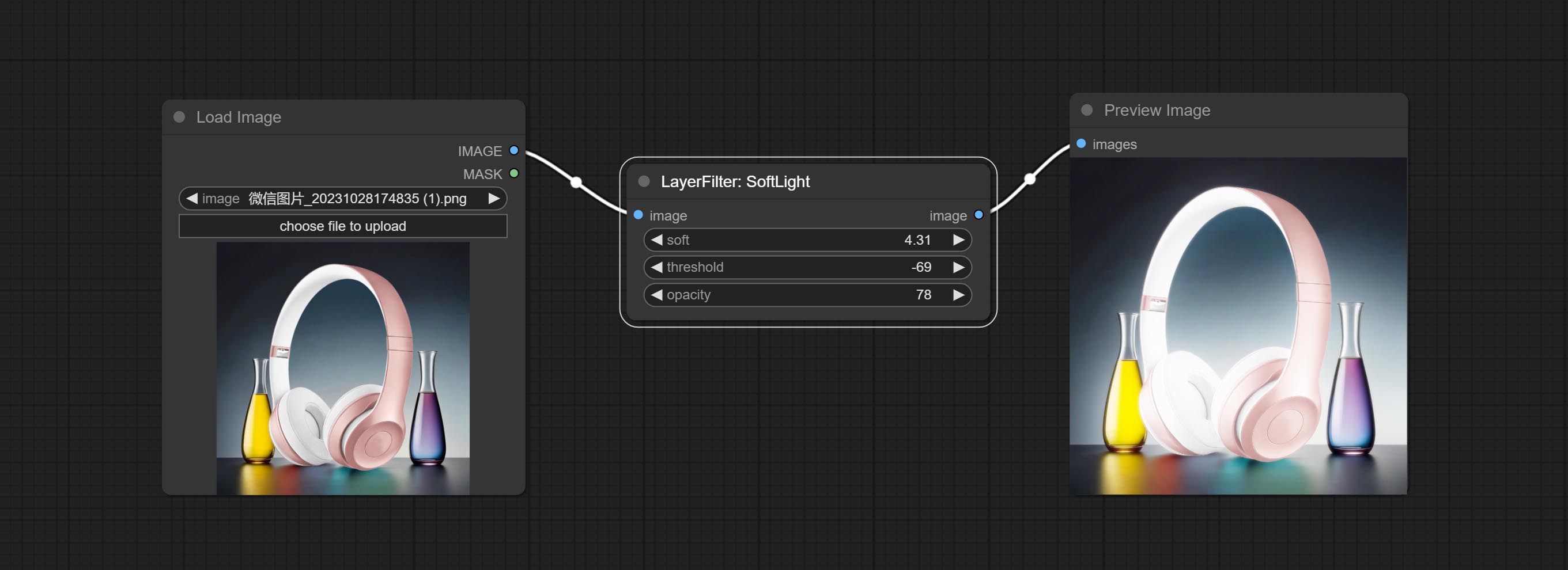Click the soft value field showing 4.31
The width and height of the screenshot is (1568, 570).
click(x=807, y=240)
